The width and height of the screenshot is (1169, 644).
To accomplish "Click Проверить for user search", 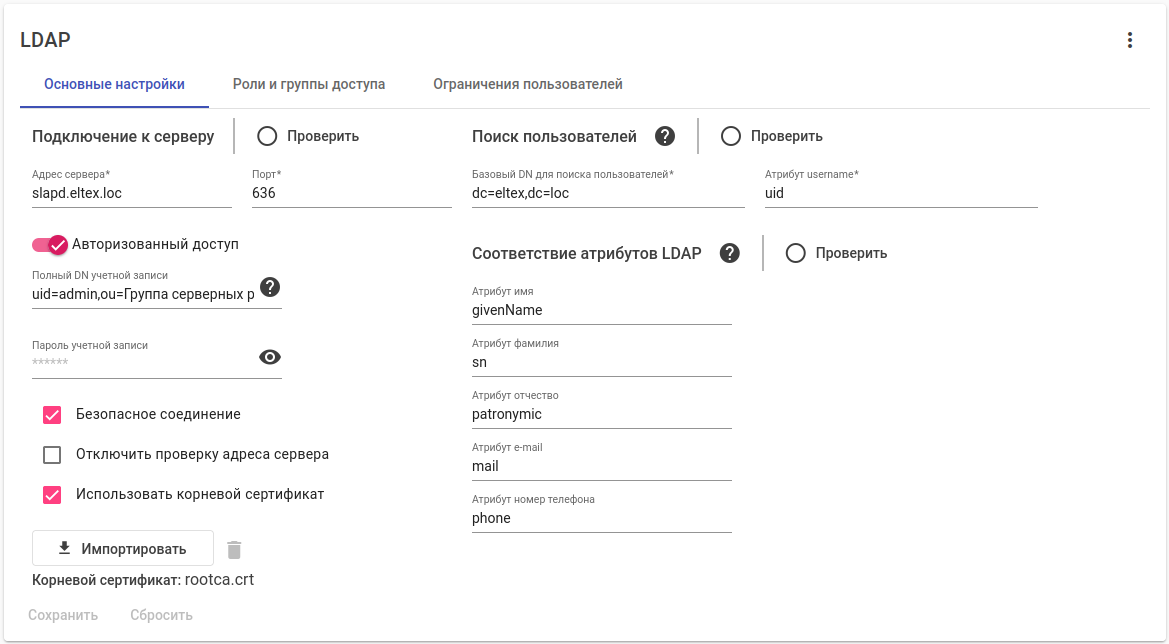I will (772, 136).
